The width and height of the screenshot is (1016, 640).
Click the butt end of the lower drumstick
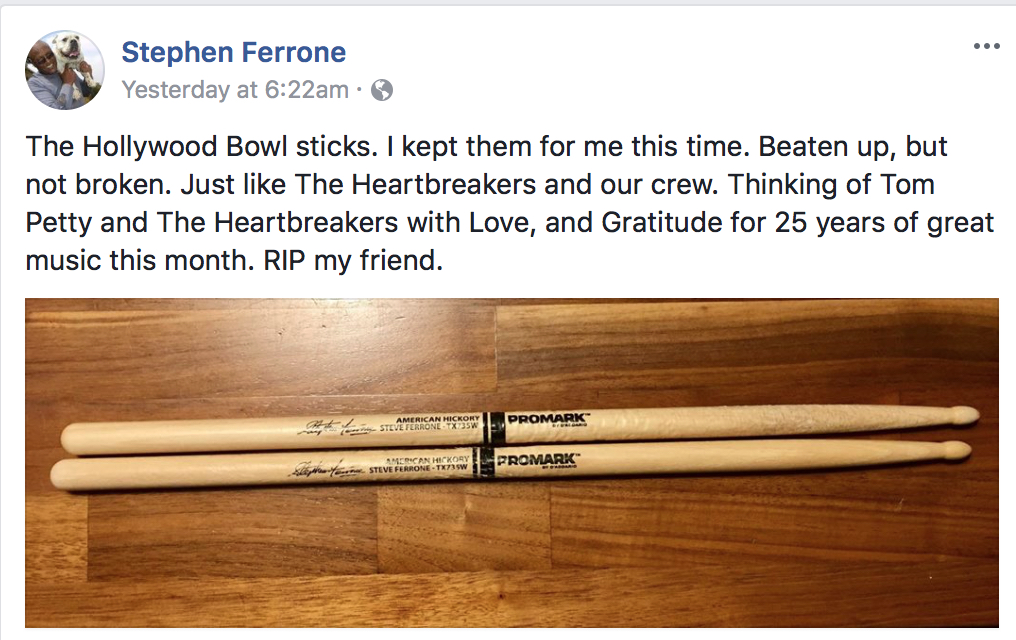click(x=62, y=475)
